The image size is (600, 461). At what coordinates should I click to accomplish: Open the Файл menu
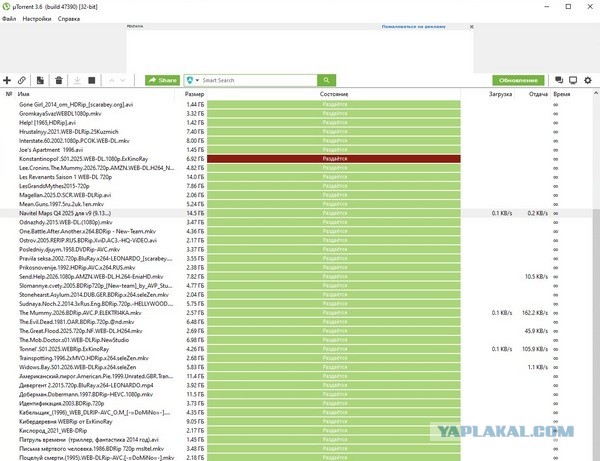coord(9,19)
